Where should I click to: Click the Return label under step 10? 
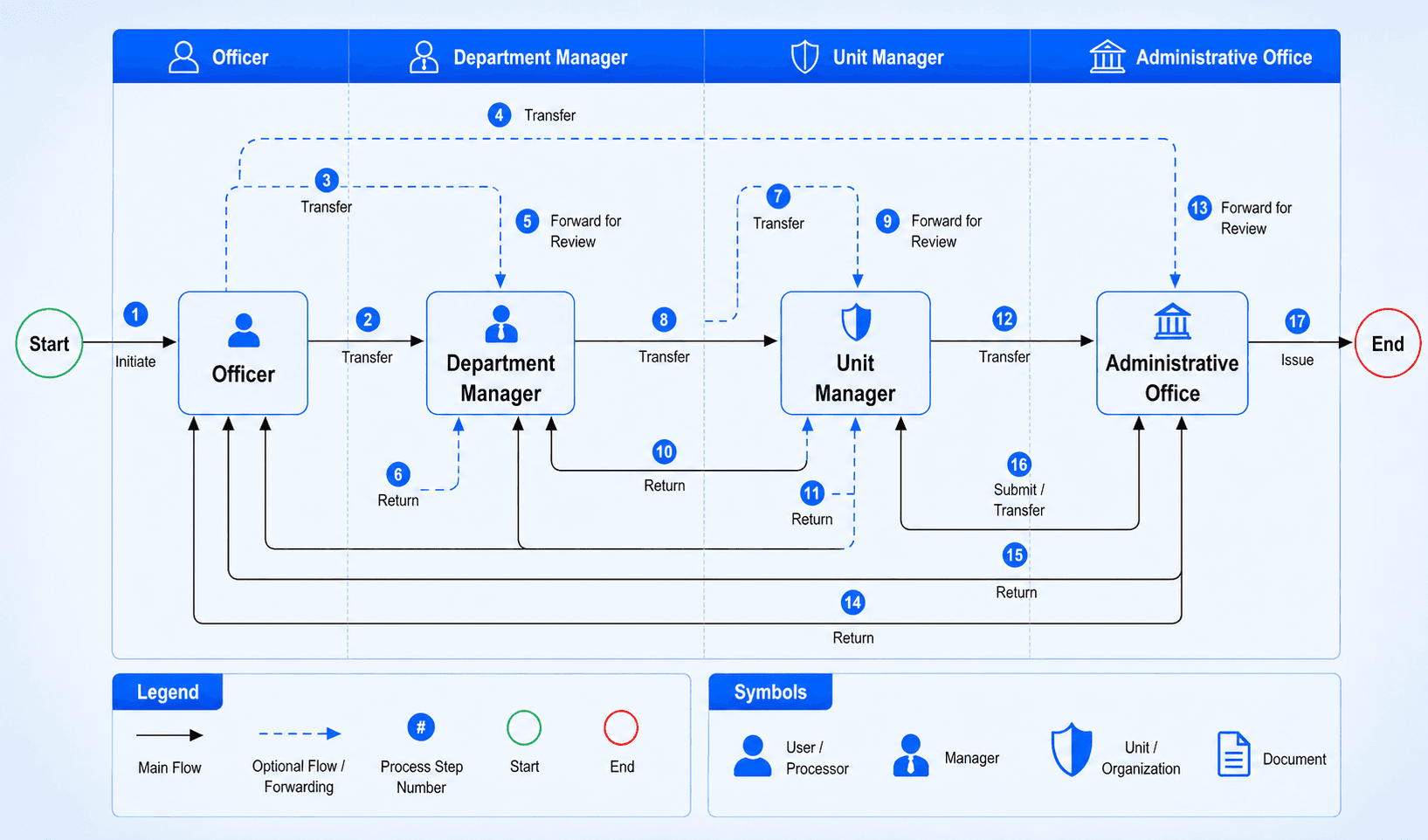tap(664, 485)
